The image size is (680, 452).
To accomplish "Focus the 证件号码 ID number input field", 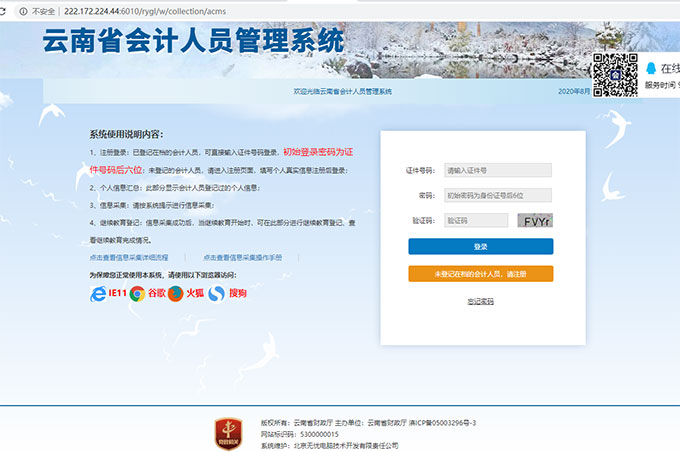I will tap(497, 170).
